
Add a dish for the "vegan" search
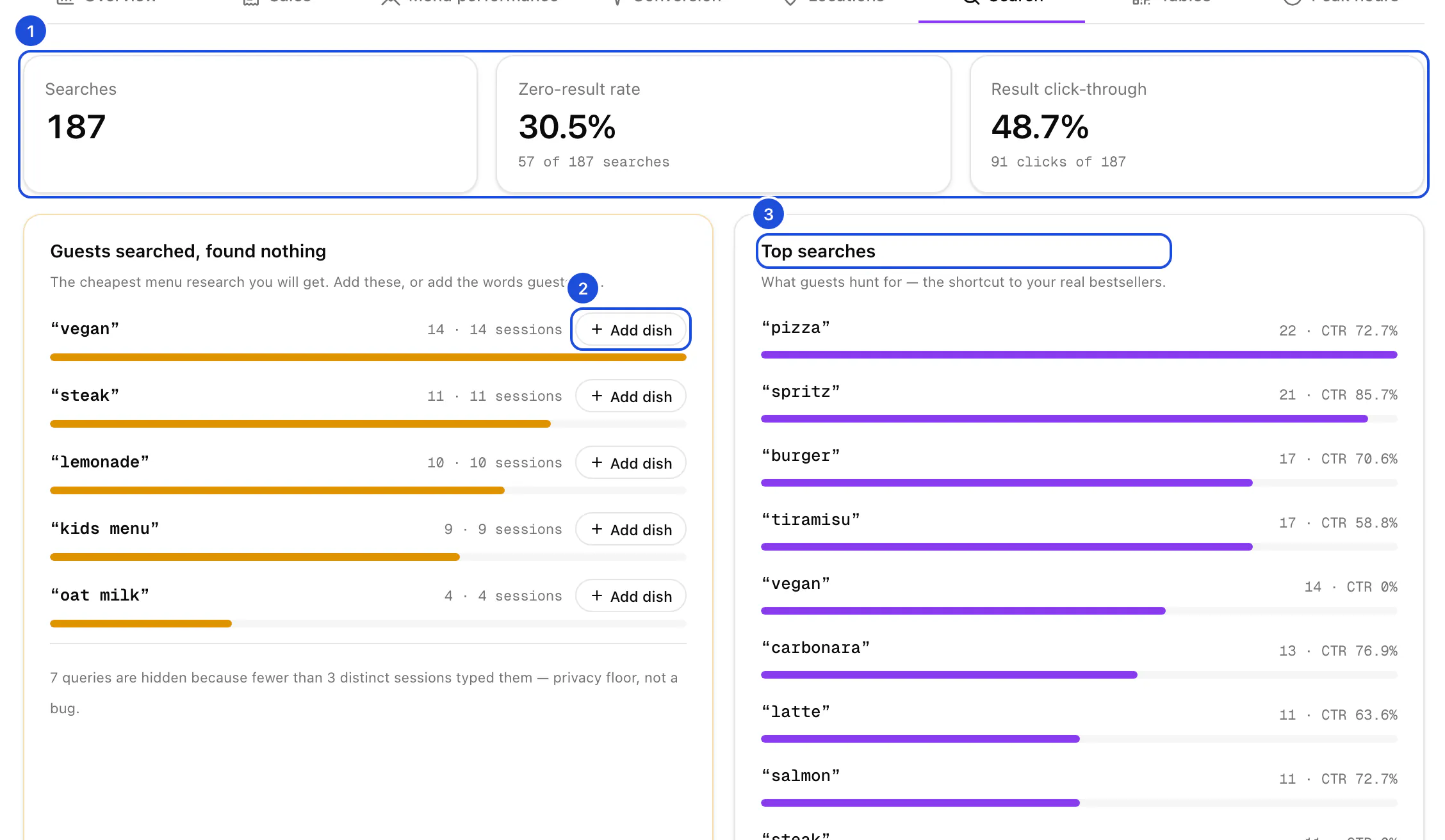click(x=631, y=330)
